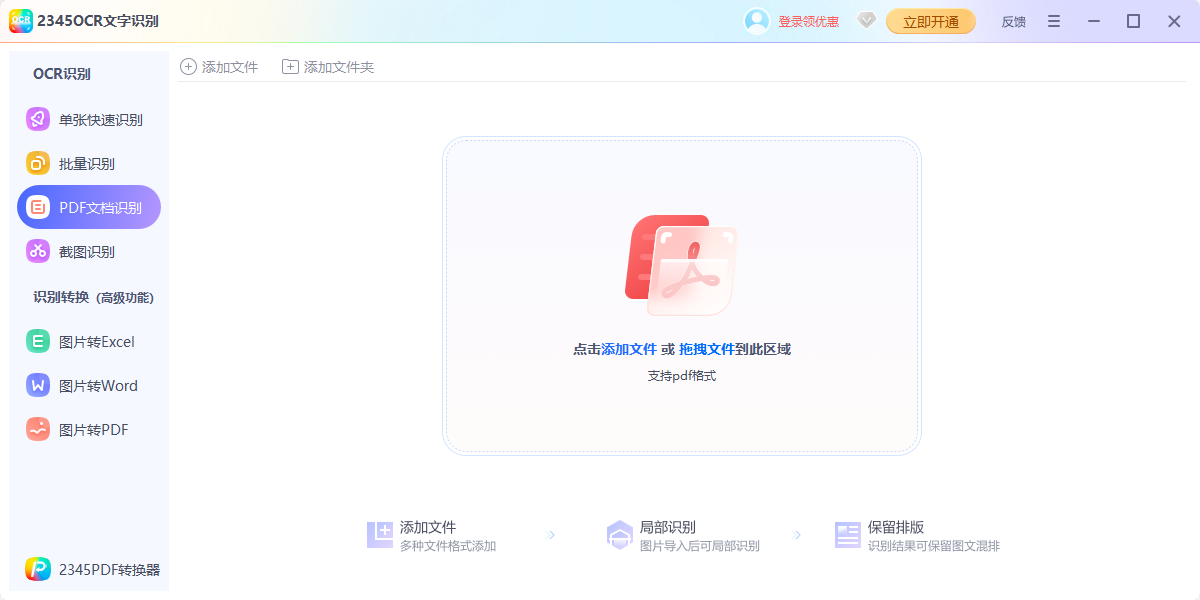This screenshot has height=600, width=1200.
Task: Open the OCR app logo menu
Action: point(21,20)
